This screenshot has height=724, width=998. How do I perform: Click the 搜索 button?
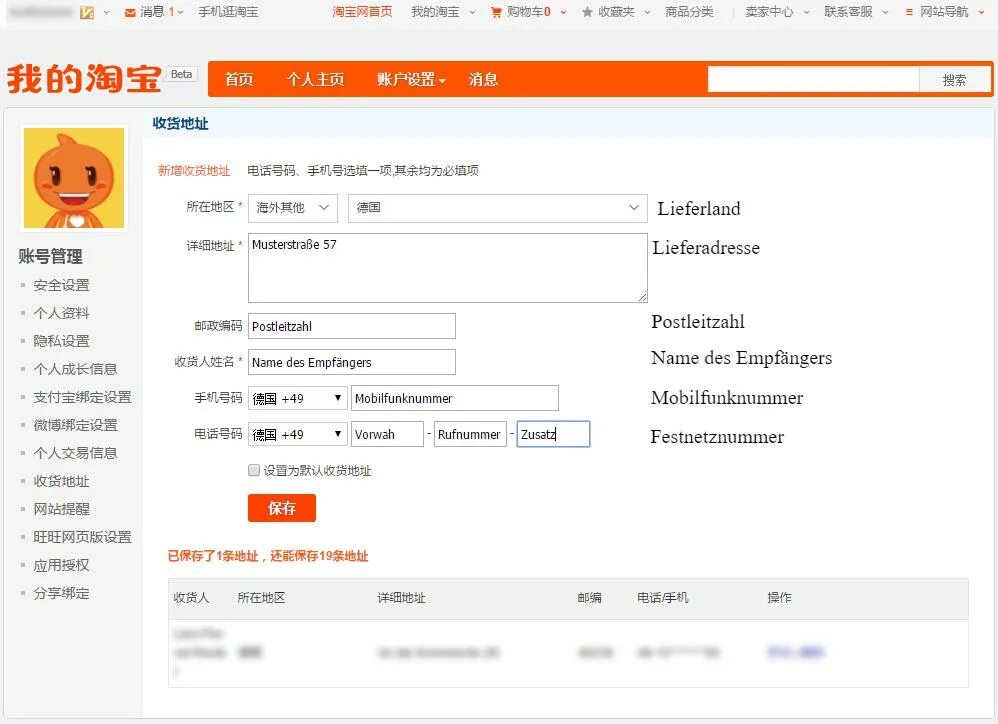[x=954, y=80]
